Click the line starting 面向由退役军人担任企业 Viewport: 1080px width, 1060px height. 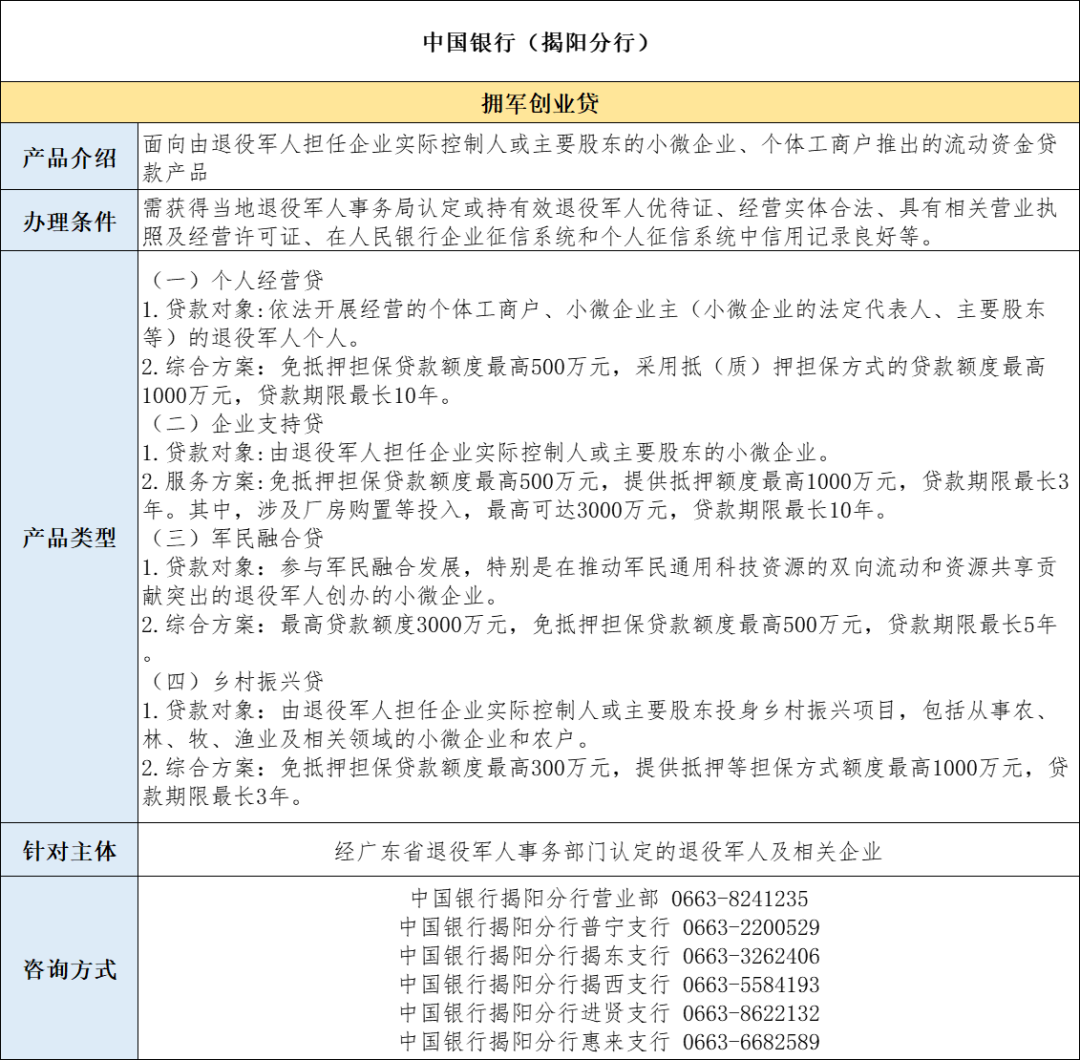coord(599,144)
